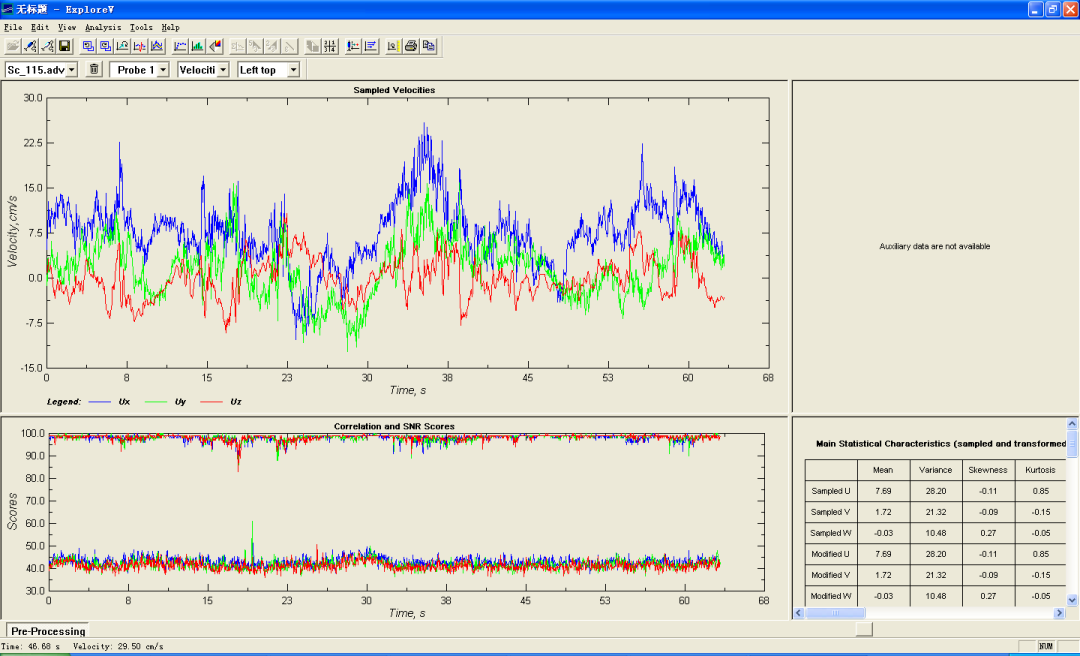Click the Print icon on the toolbar
This screenshot has width=1080, height=656.
pyautogui.click(x=411, y=45)
